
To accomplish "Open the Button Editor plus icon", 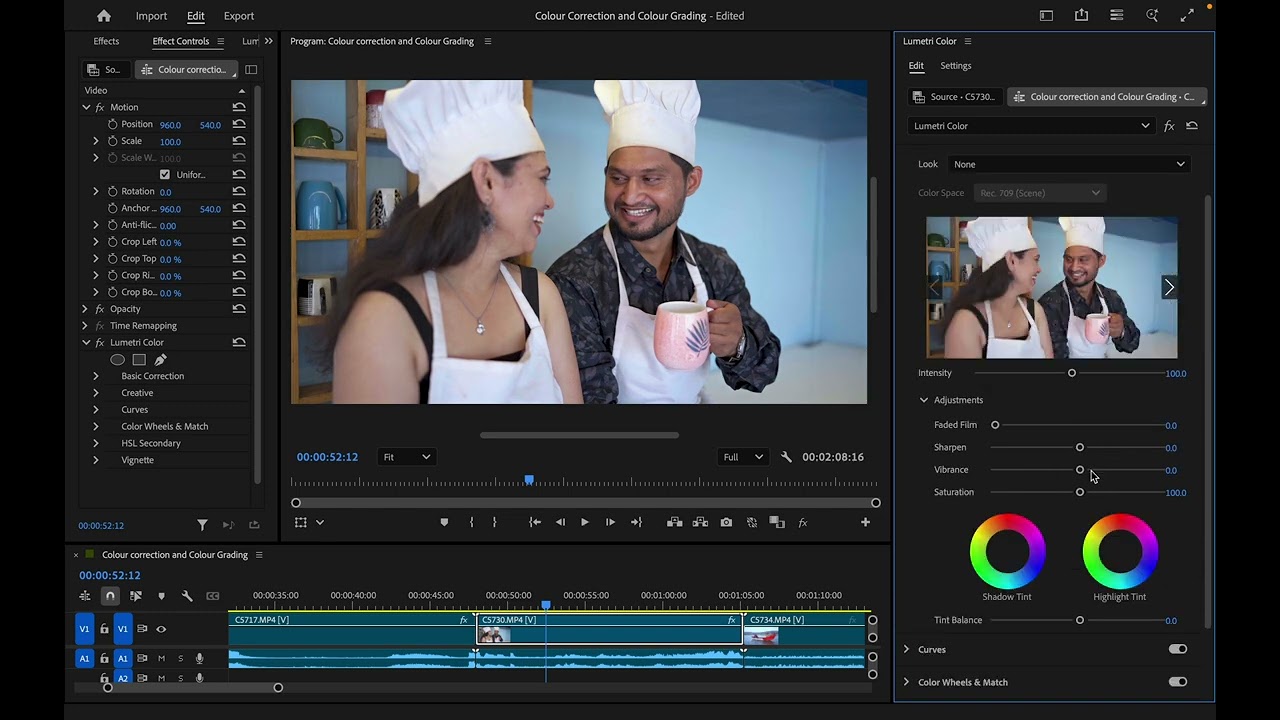I will point(865,522).
